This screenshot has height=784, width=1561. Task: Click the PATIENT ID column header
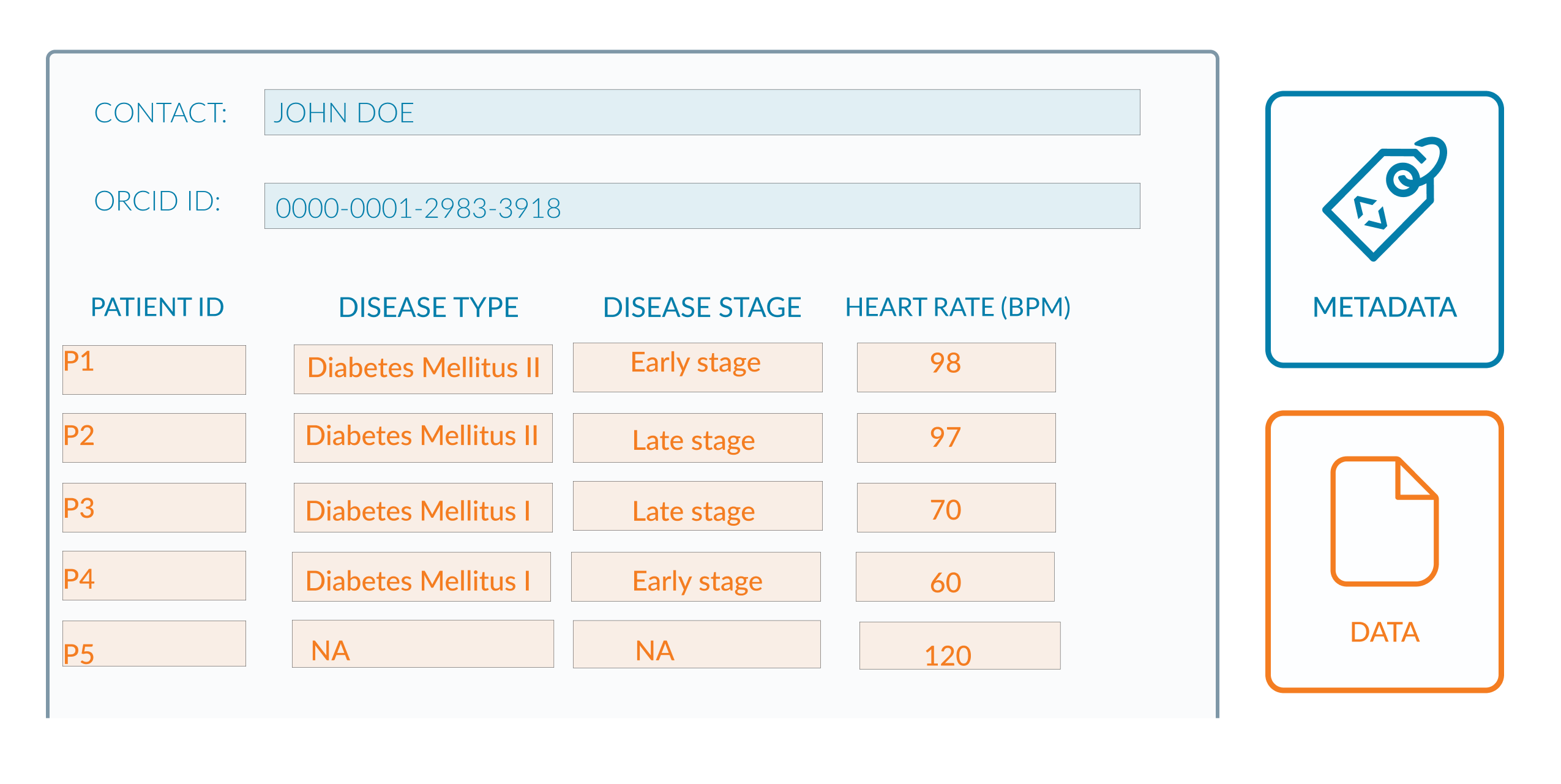click(x=157, y=307)
